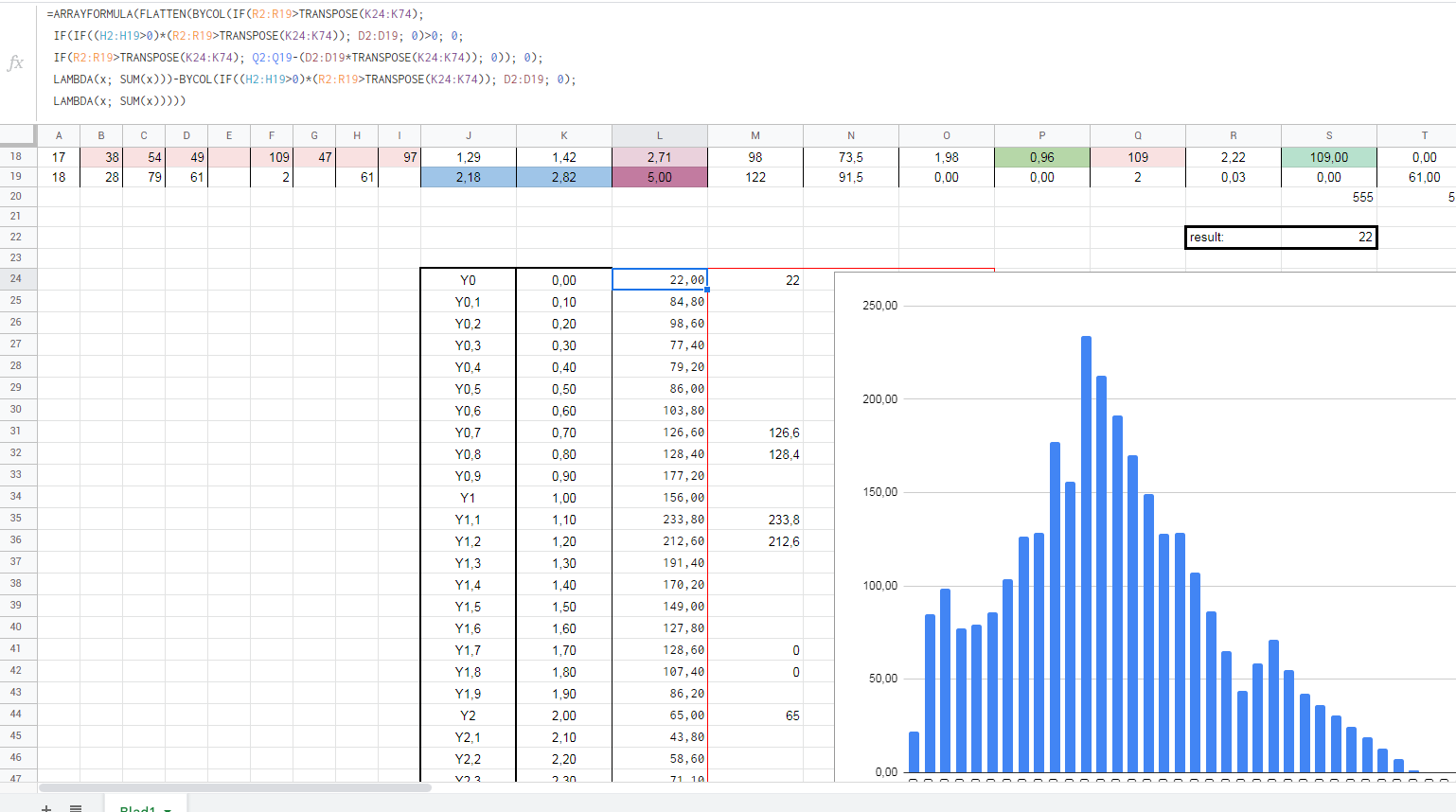The image size is (1456, 812).
Task: Click the 1,29 cell
Action: click(469, 157)
